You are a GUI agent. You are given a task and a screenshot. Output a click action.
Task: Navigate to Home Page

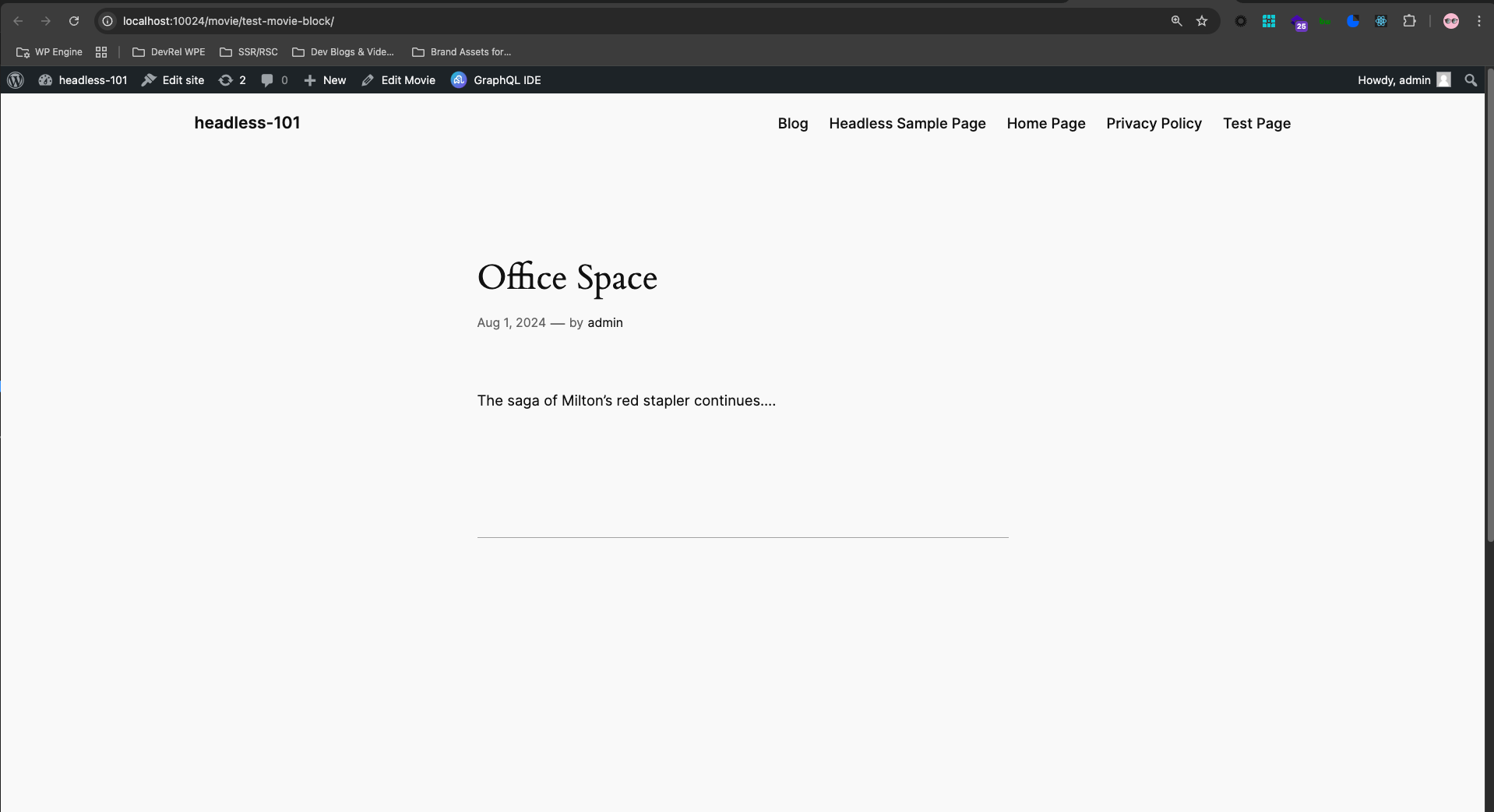[x=1046, y=124]
